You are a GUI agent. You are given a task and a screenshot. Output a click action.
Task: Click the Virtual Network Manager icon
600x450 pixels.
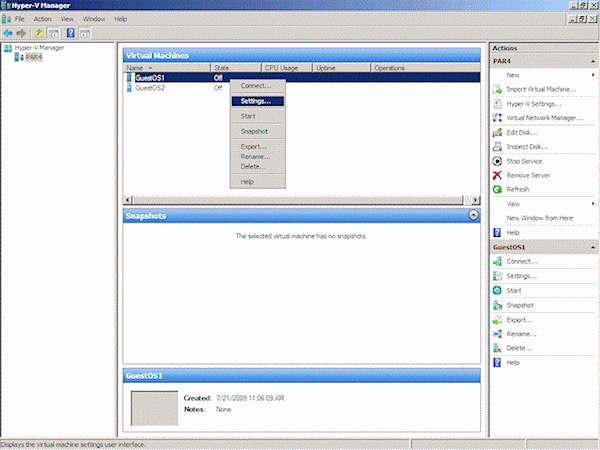click(497, 118)
